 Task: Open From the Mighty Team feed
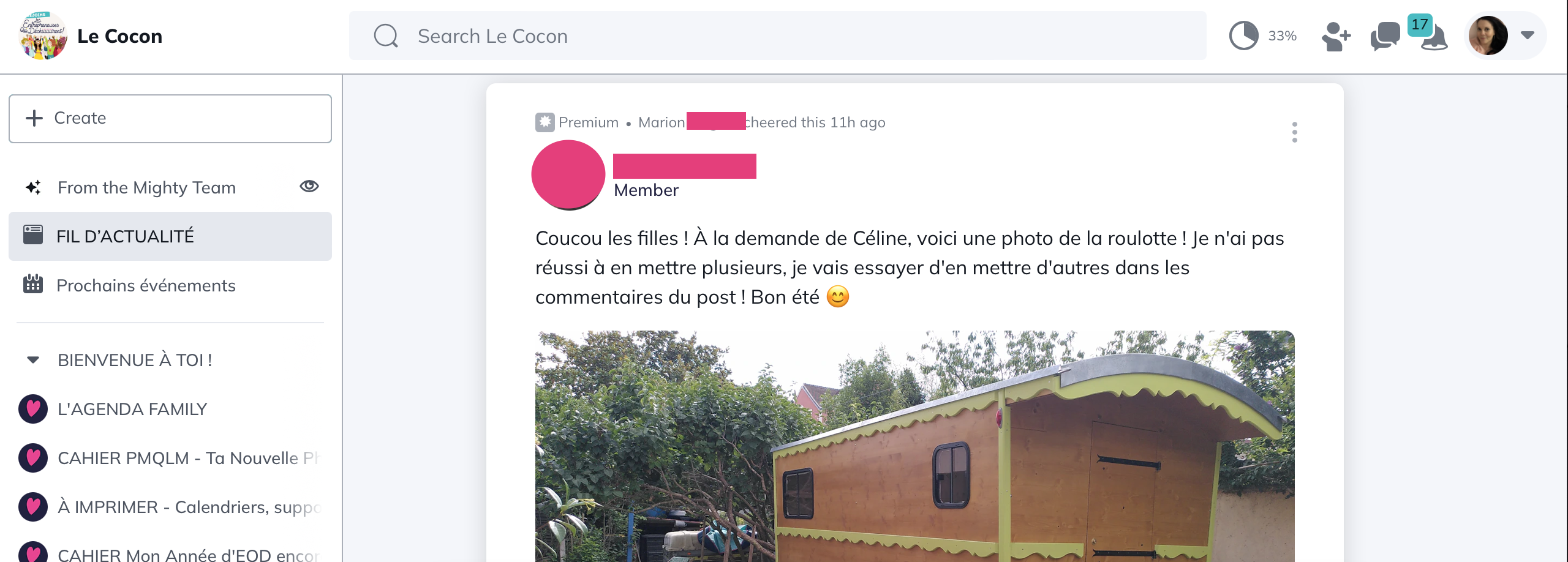pos(147,187)
